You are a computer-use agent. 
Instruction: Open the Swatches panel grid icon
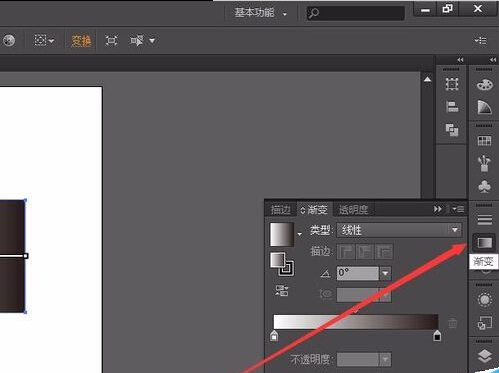pyautogui.click(x=484, y=140)
